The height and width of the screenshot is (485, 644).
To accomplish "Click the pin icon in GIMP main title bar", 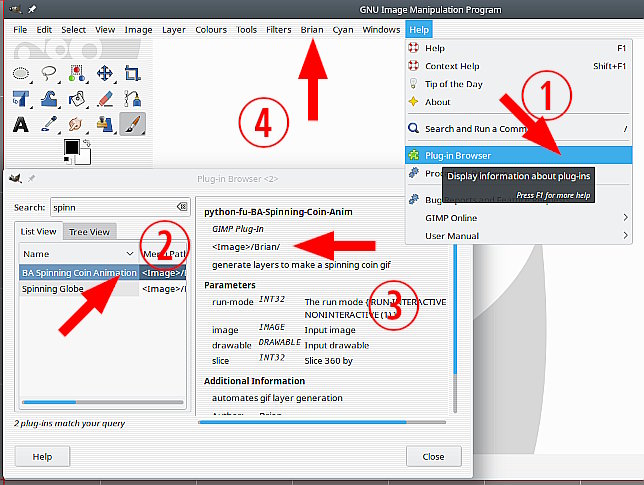I will (32, 9).
